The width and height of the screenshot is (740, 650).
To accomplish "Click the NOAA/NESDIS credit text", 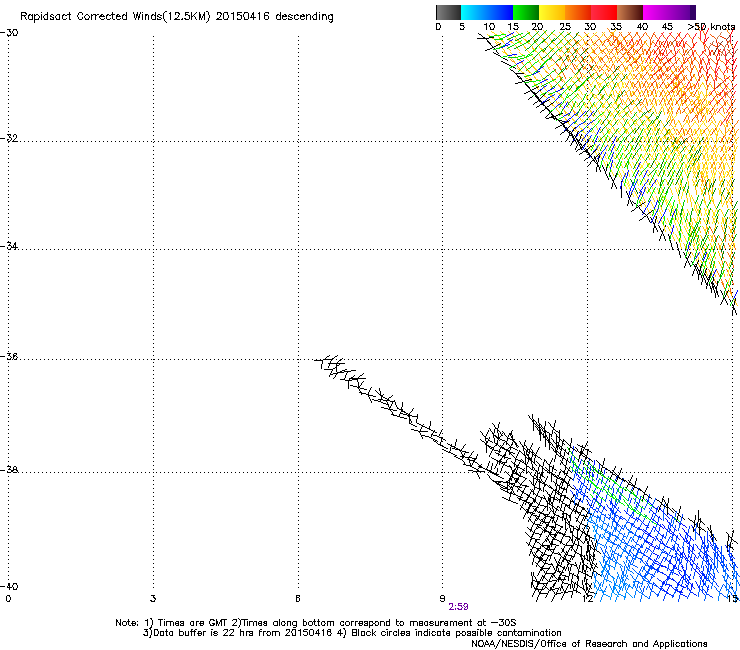I will tap(589, 644).
